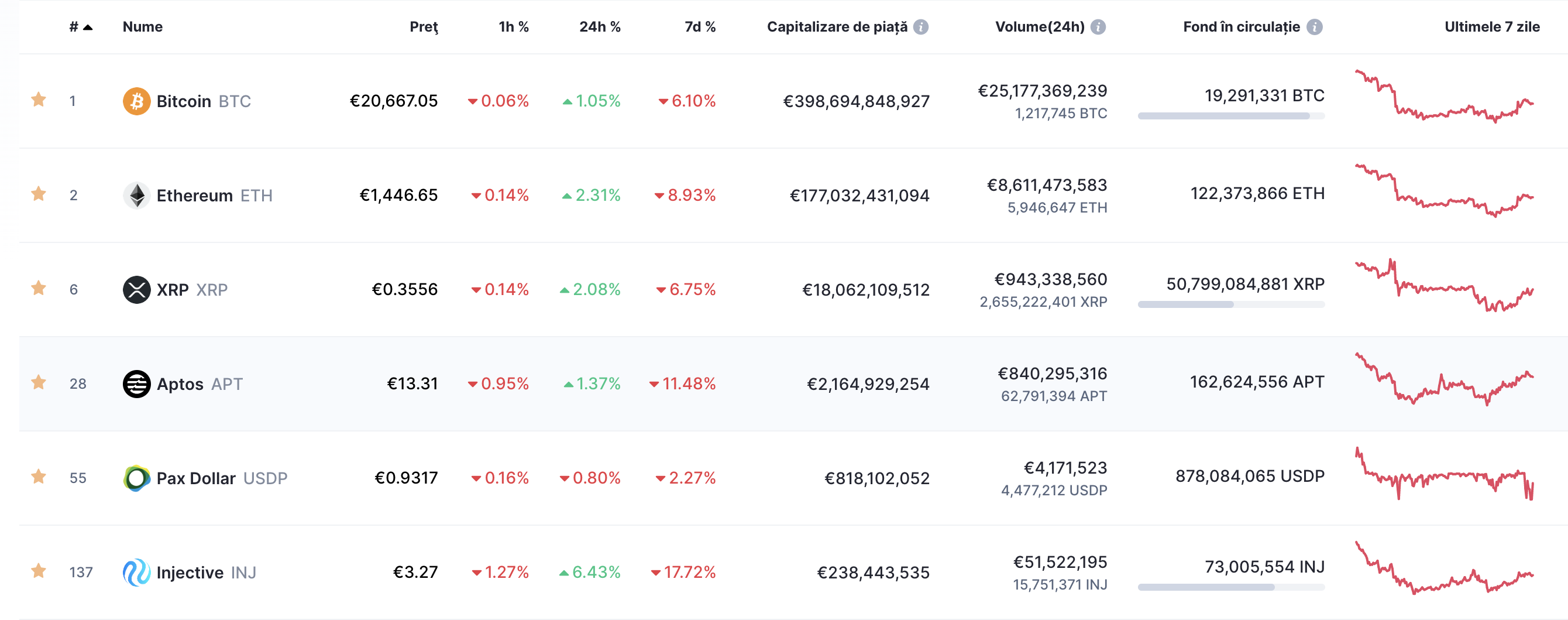Image resolution: width=1568 pixels, height=620 pixels.
Task: Click the Ethereum diamond logo icon
Action: point(136,196)
